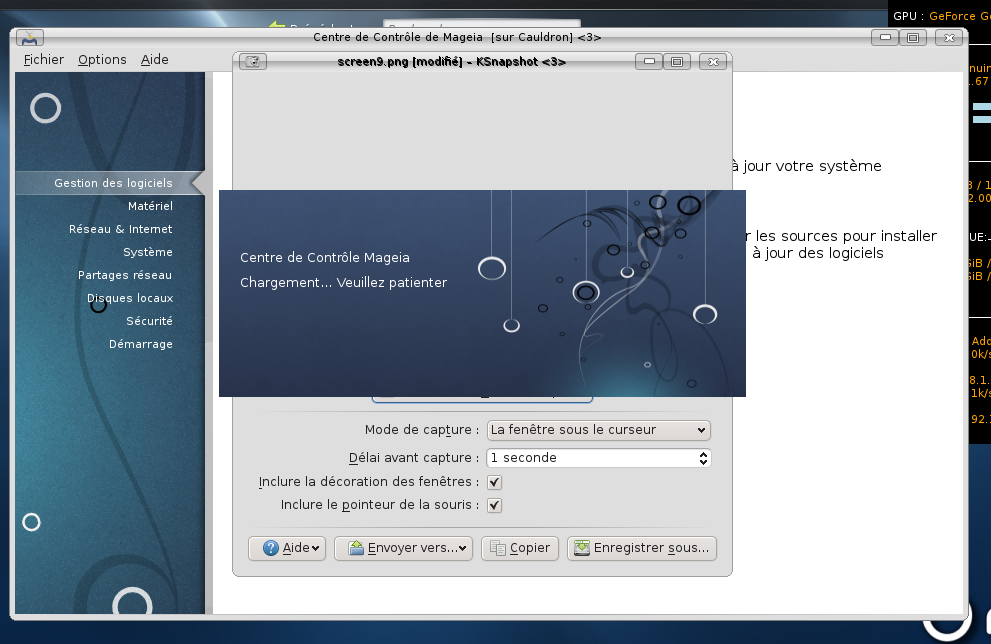Click the 'les sources pour installer' text
The height and width of the screenshot is (644, 991).
point(846,236)
